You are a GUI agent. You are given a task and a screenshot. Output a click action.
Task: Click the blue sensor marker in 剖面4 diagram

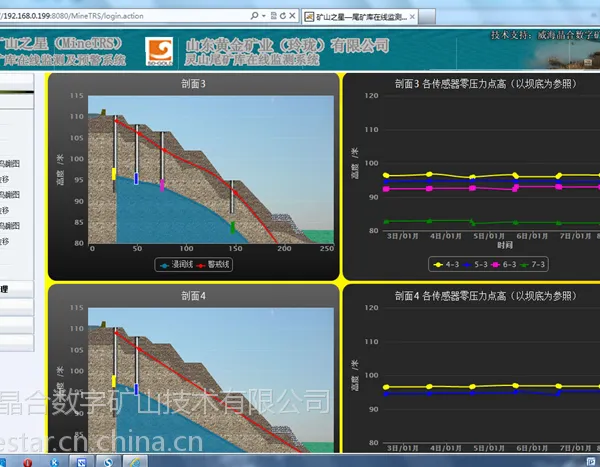coord(136,389)
